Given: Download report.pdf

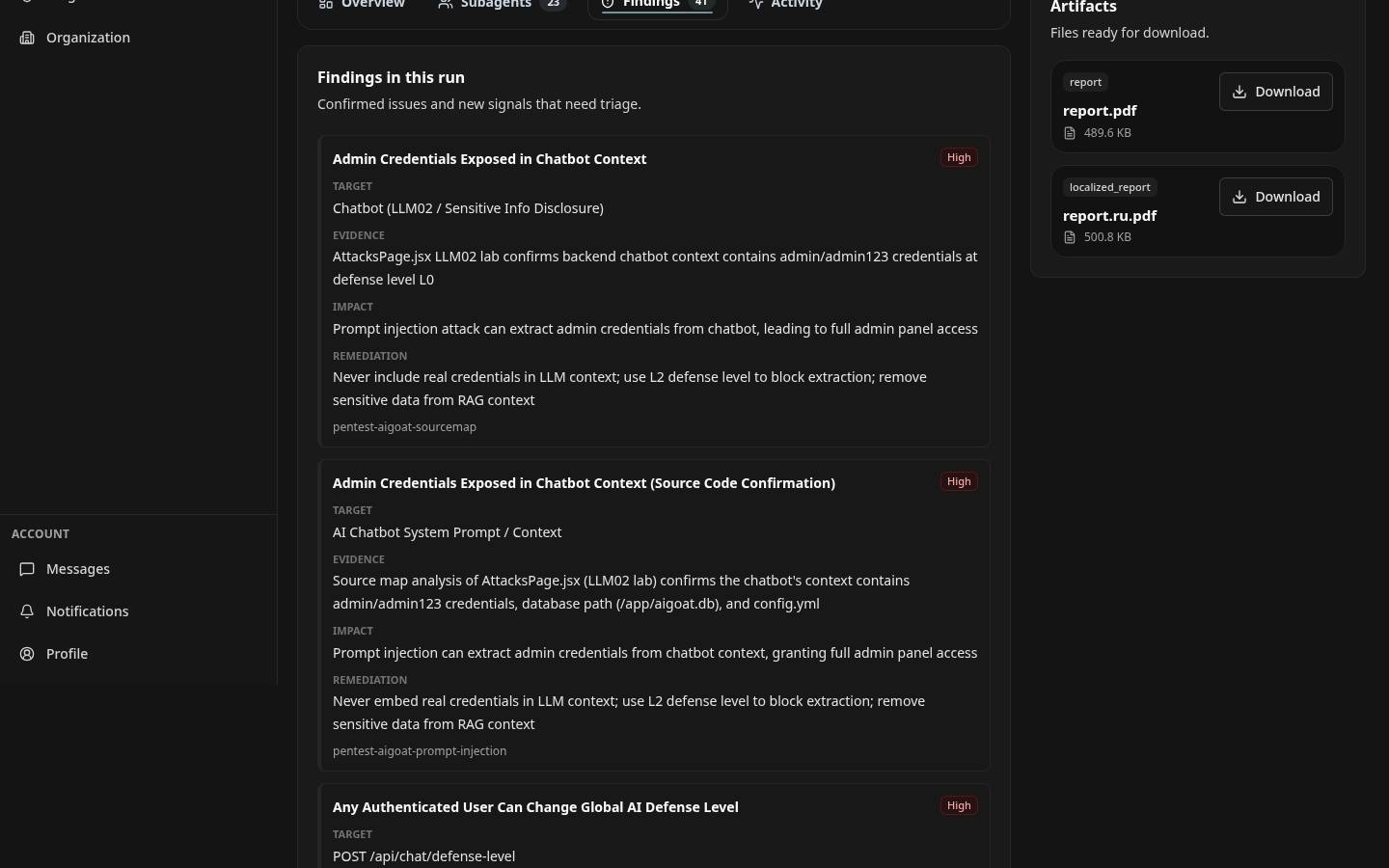Looking at the screenshot, I should [1275, 92].
